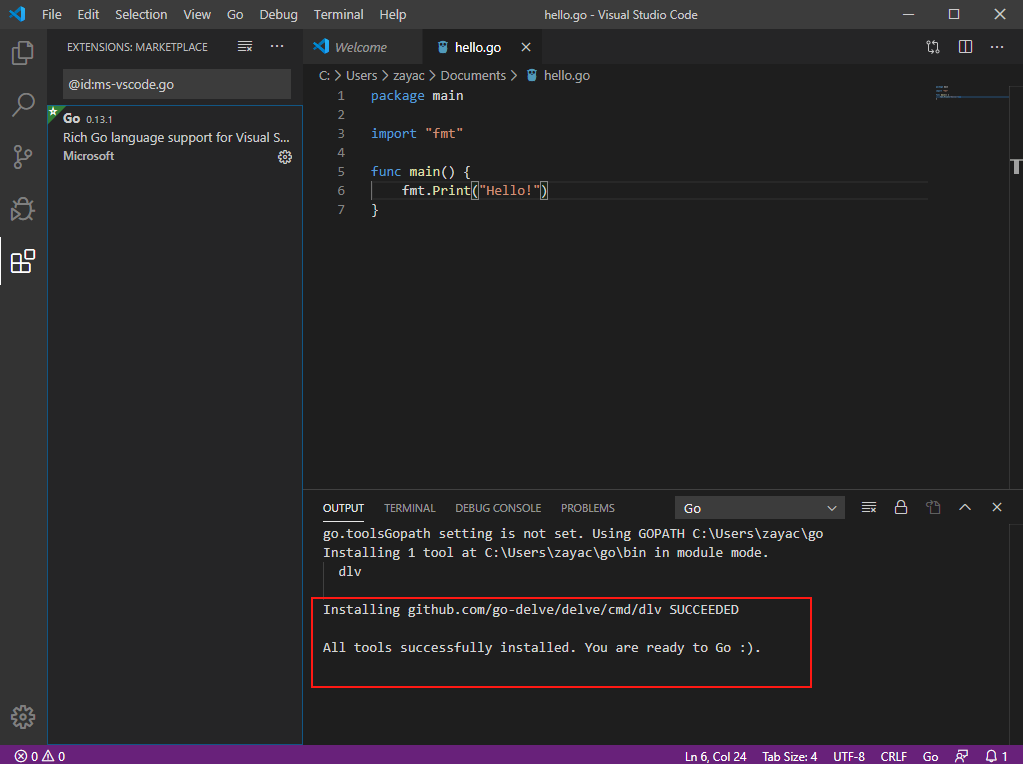Clear extensions search results icon
The width and height of the screenshot is (1023, 764).
pos(245,46)
